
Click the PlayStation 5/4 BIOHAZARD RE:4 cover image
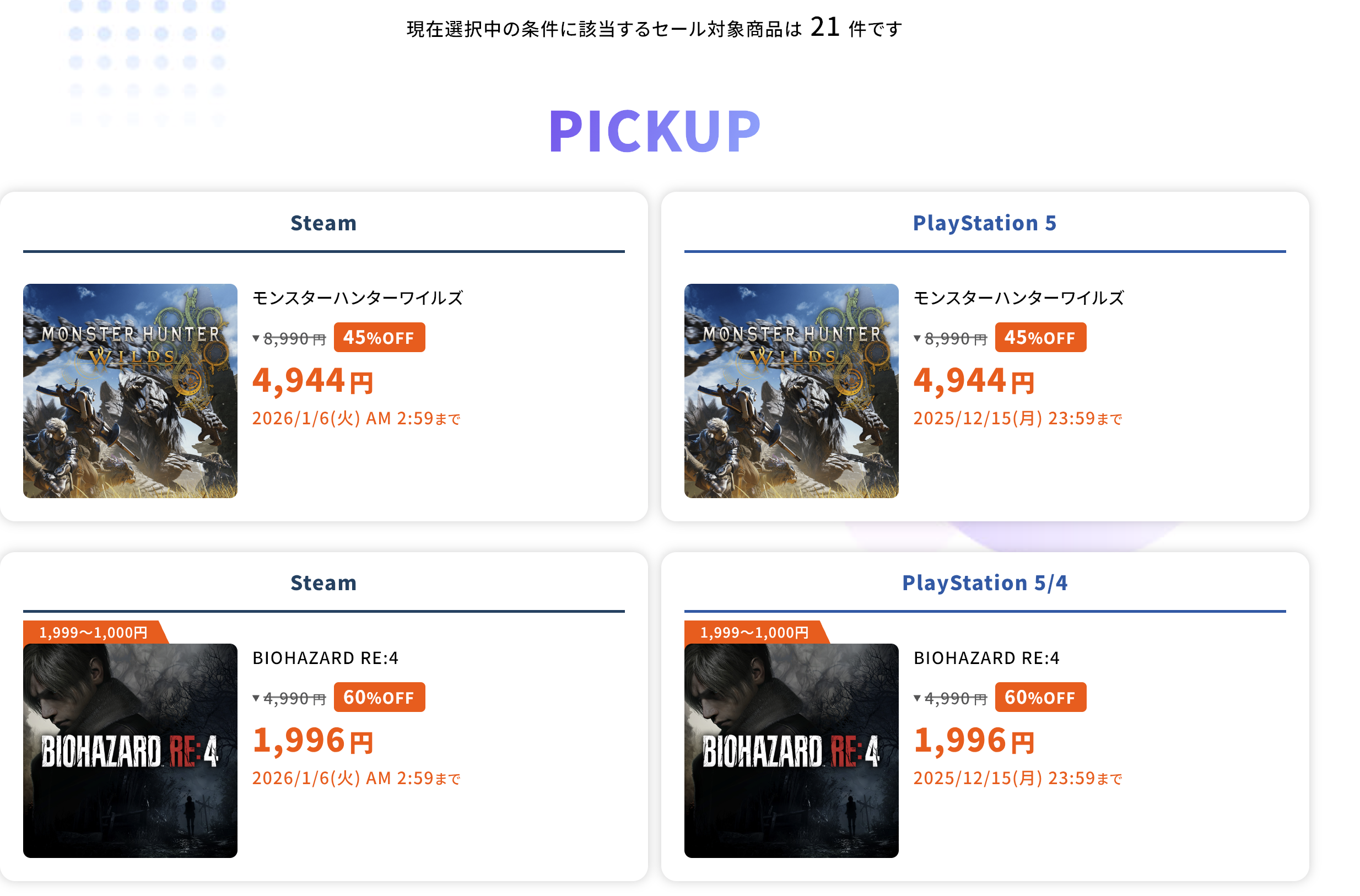tap(791, 751)
